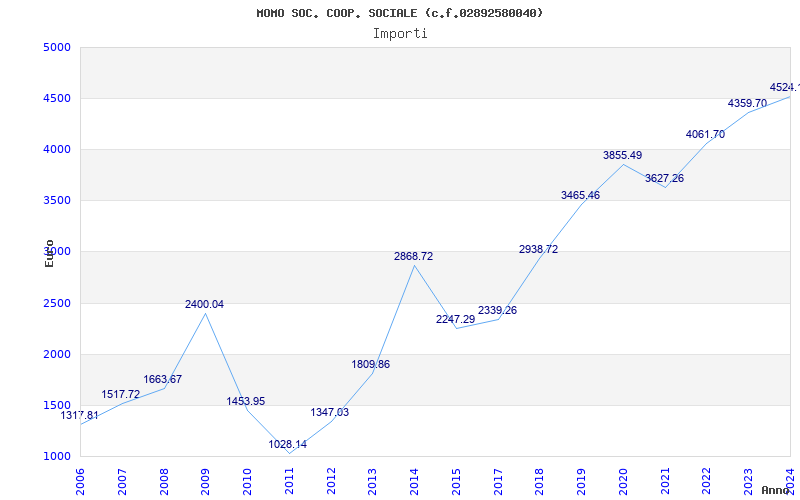The height and width of the screenshot is (500, 800).
Task: Click the 2012 year axis label
Action: click(331, 481)
